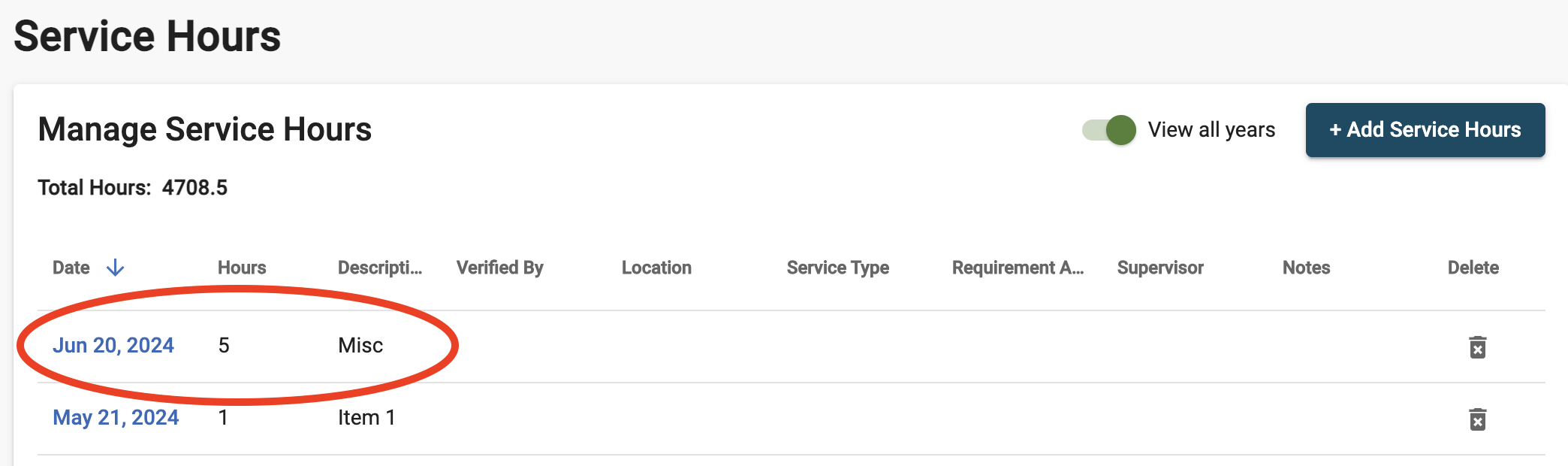Sort by the Supervisor column header
This screenshot has width=1568, height=466.
click(1160, 268)
